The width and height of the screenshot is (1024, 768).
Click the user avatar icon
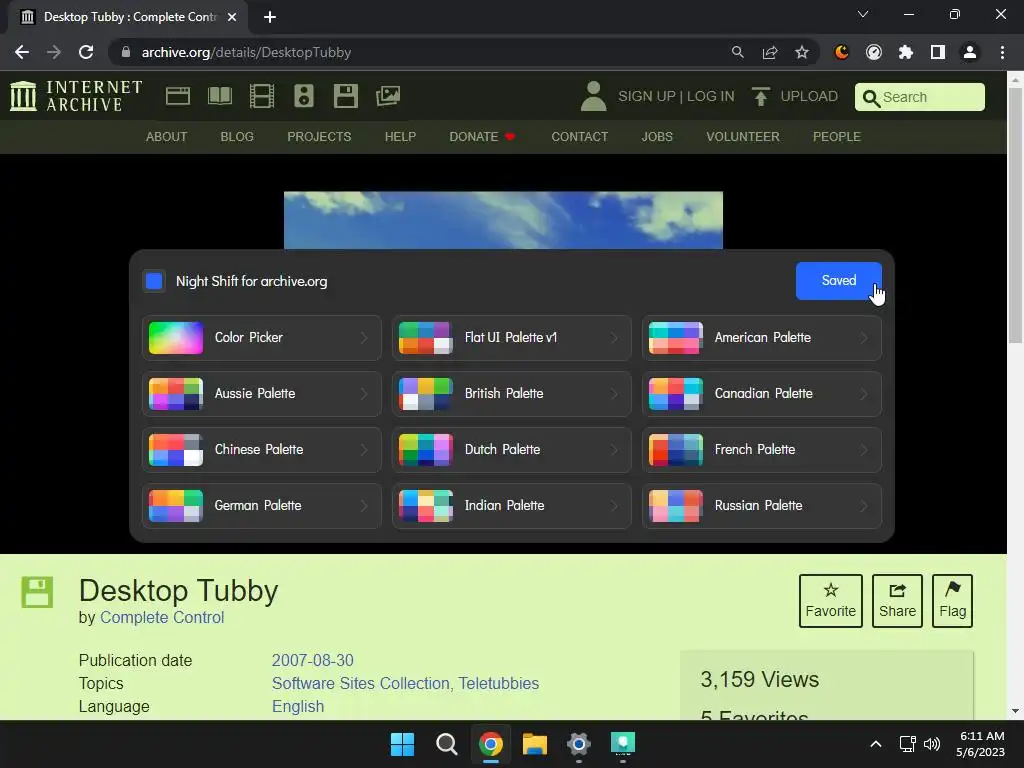click(594, 96)
